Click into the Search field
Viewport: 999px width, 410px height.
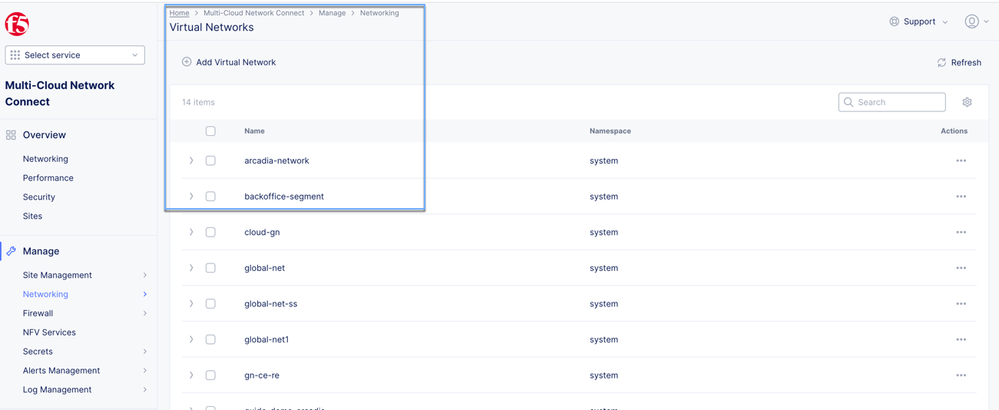point(891,102)
